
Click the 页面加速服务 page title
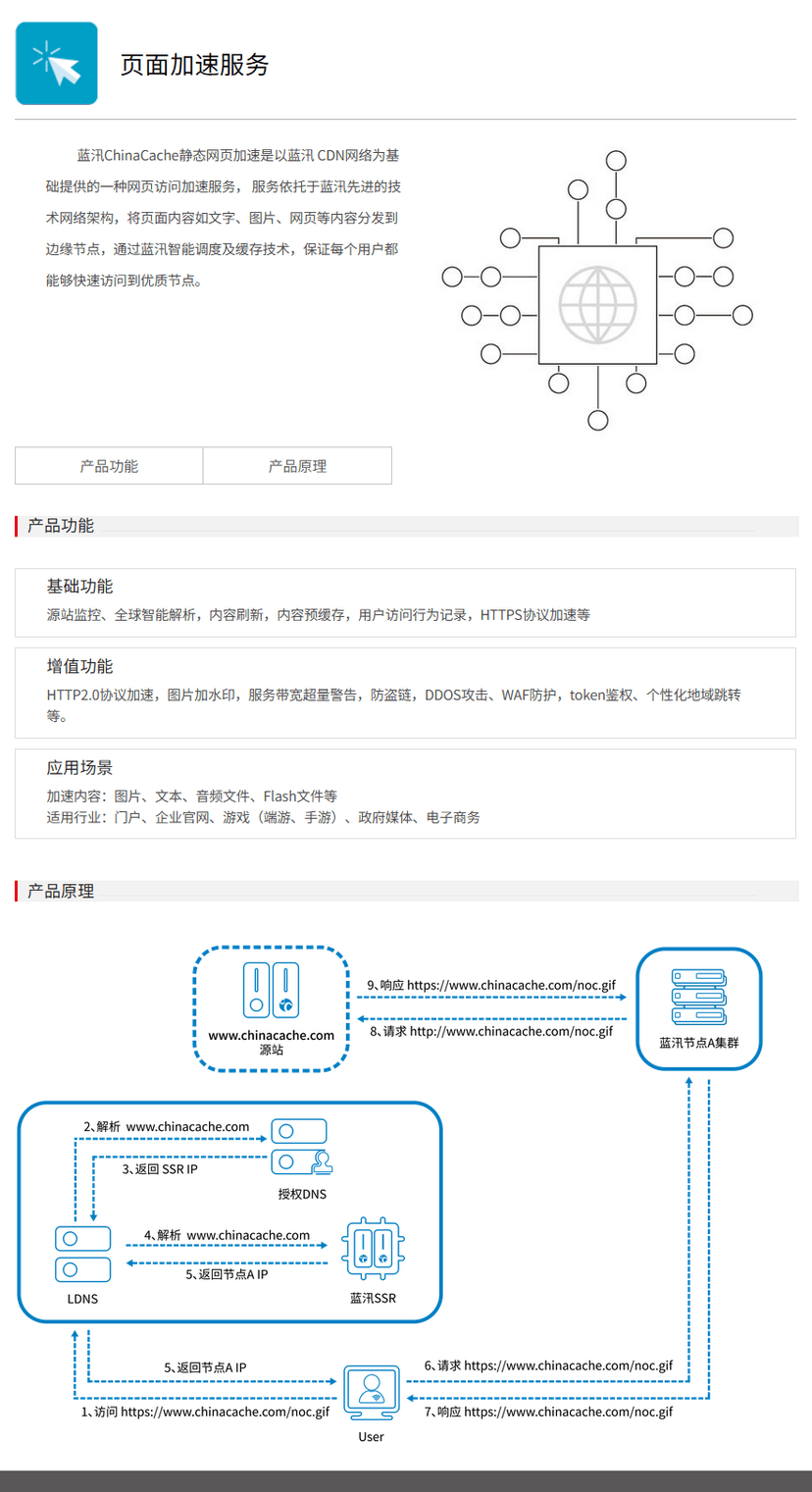pos(194,65)
